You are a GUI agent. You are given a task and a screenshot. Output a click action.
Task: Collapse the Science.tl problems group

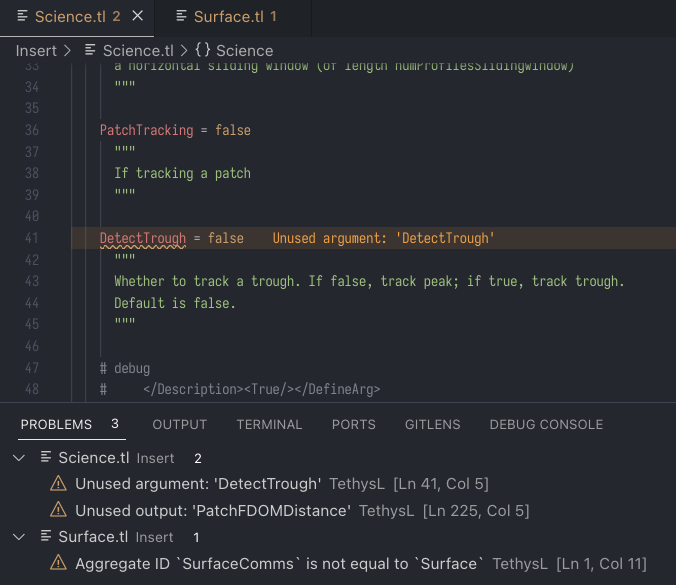[19, 458]
